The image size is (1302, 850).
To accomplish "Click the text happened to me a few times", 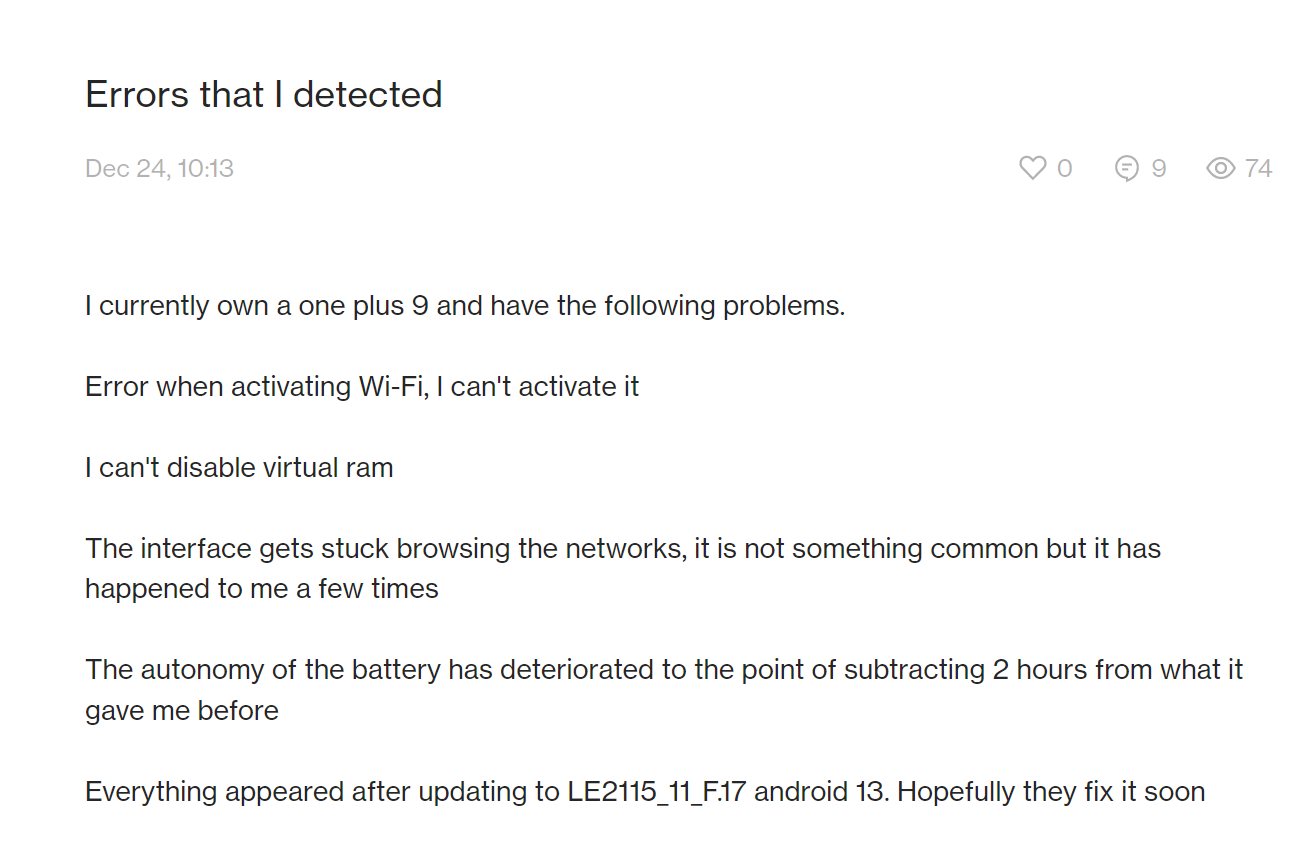I will (262, 588).
